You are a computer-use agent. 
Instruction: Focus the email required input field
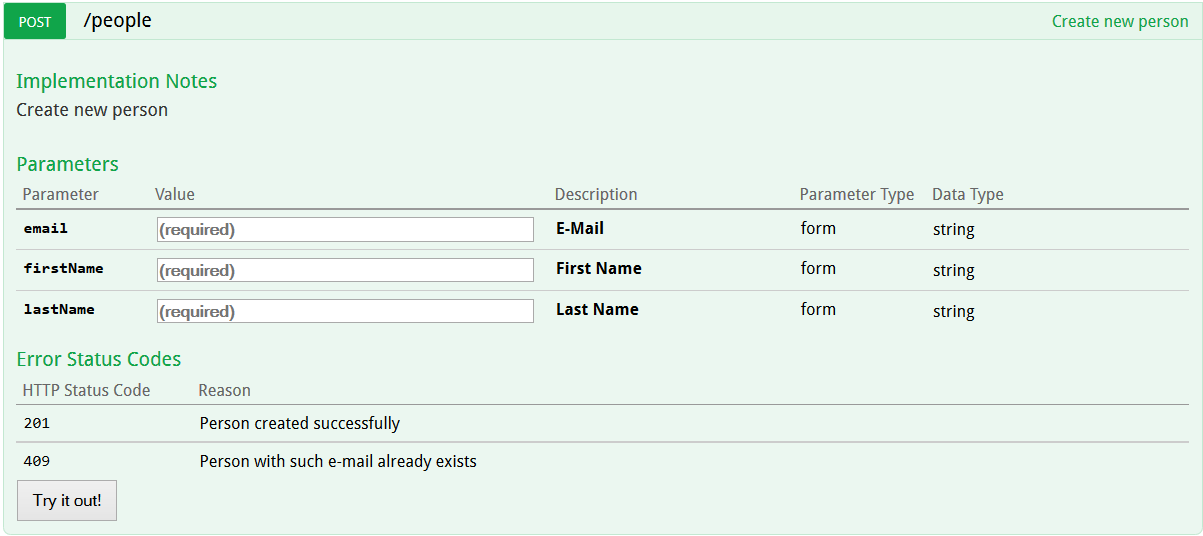(x=345, y=229)
